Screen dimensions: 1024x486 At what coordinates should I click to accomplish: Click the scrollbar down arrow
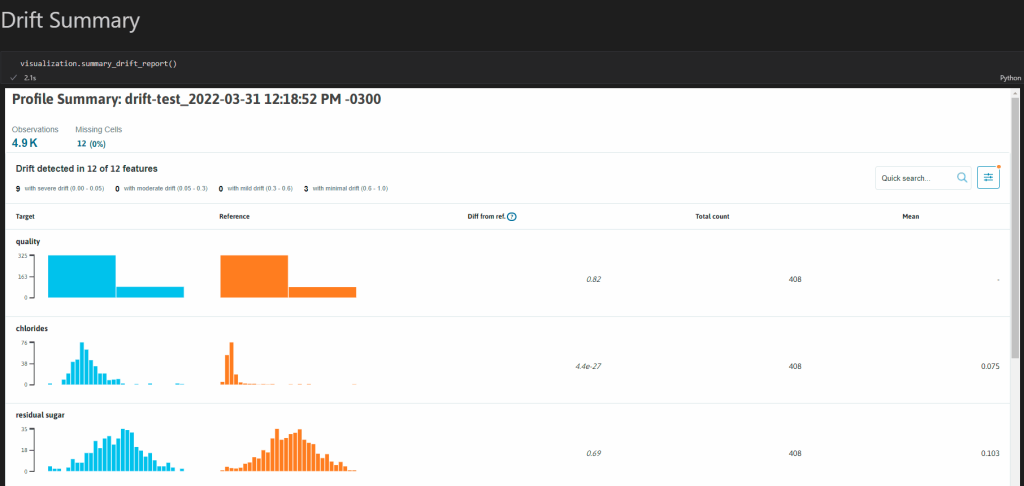tap(1017, 479)
